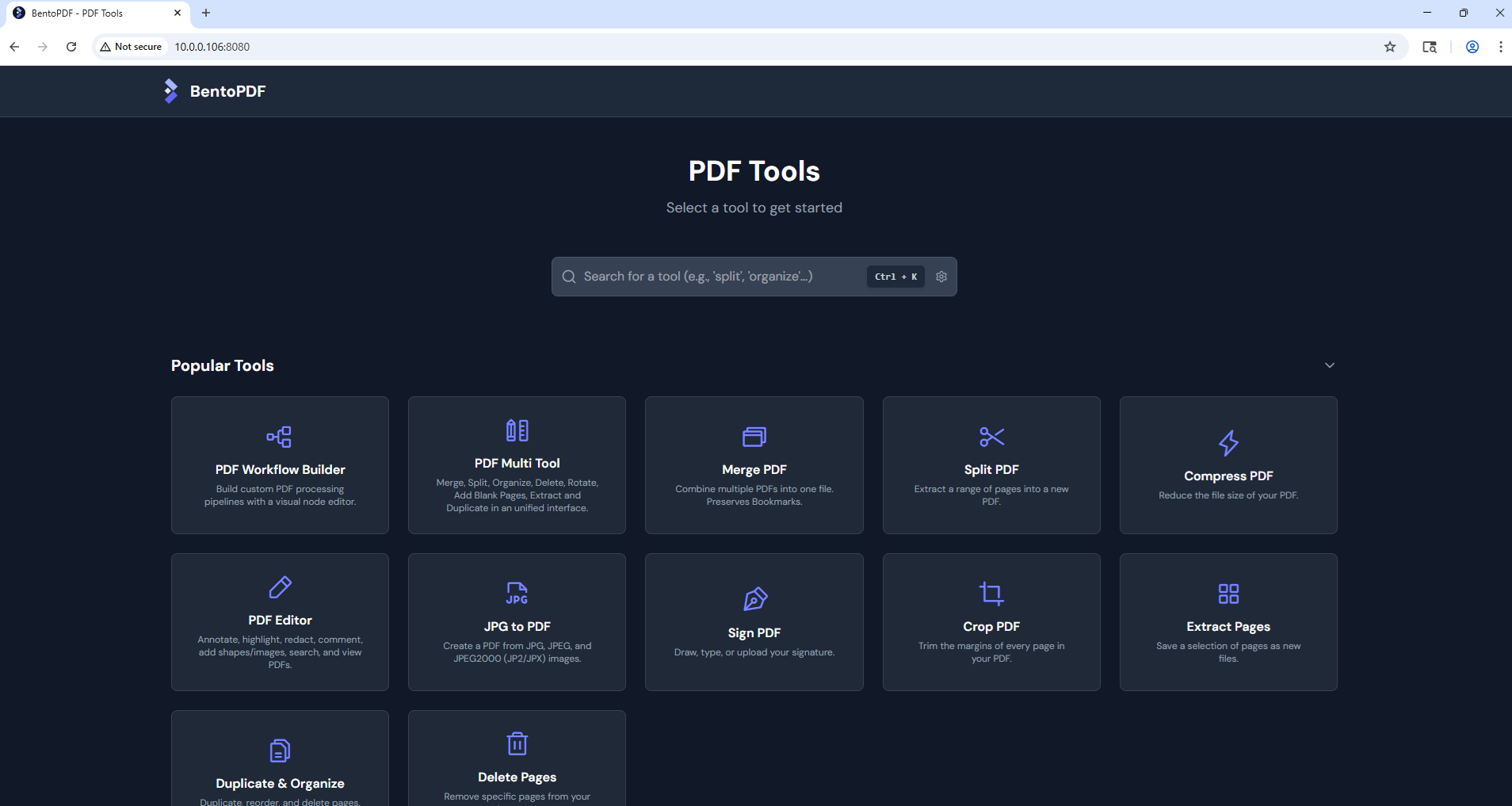The height and width of the screenshot is (806, 1512).
Task: Open the Duplicate & Organize icon
Action: click(x=280, y=751)
